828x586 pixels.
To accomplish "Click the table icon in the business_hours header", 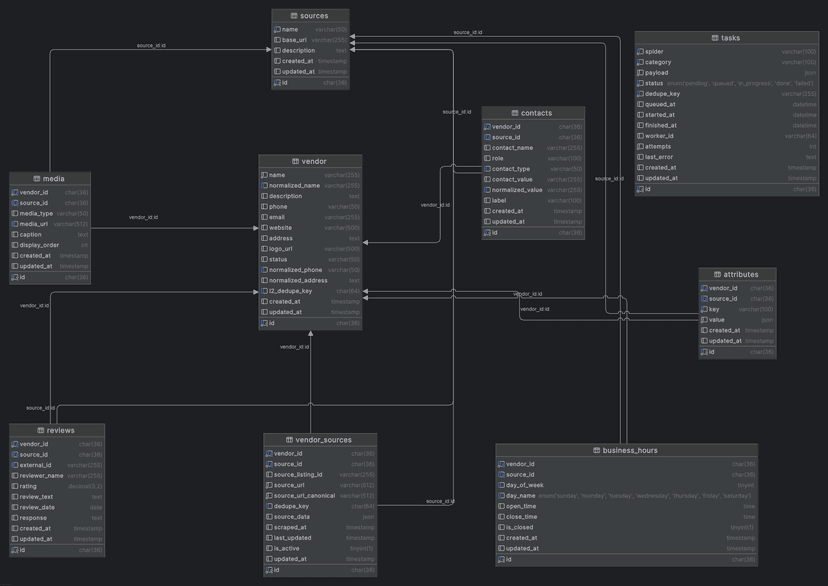I will click(597, 450).
